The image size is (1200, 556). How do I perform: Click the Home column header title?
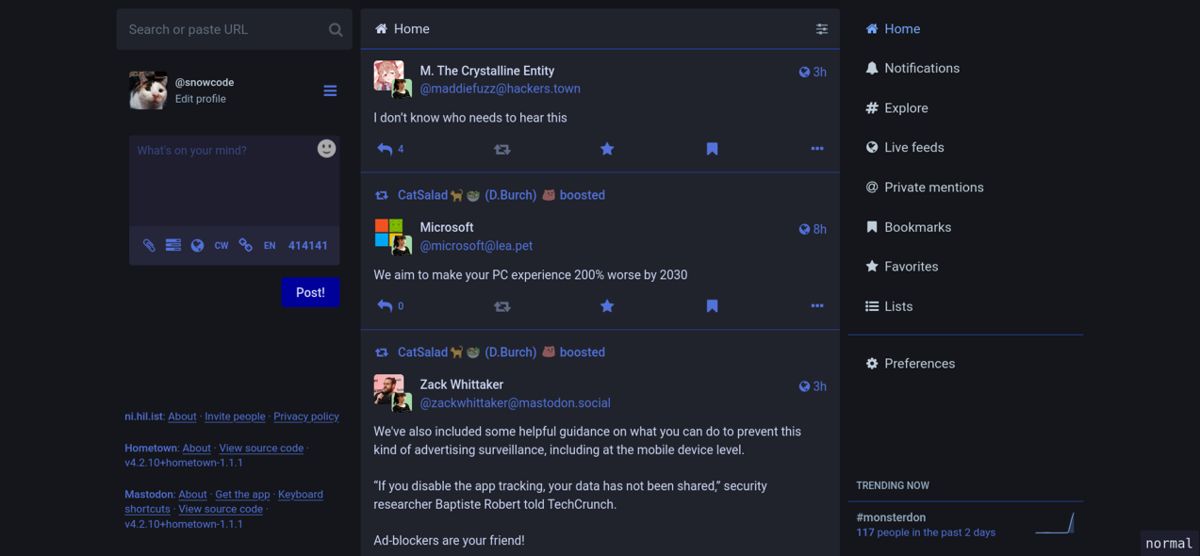[402, 29]
